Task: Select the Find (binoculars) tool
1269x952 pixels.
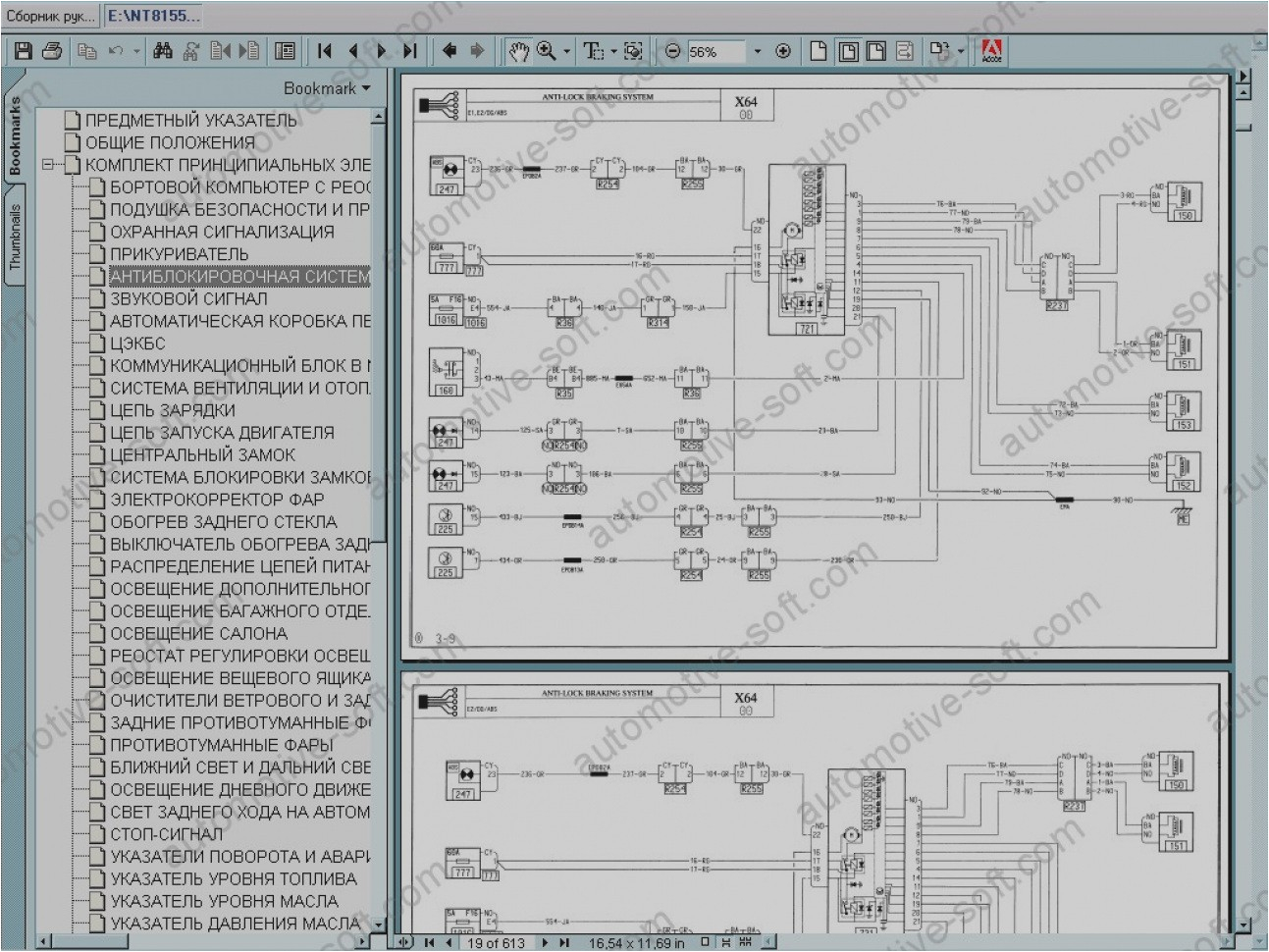Action: click(163, 51)
